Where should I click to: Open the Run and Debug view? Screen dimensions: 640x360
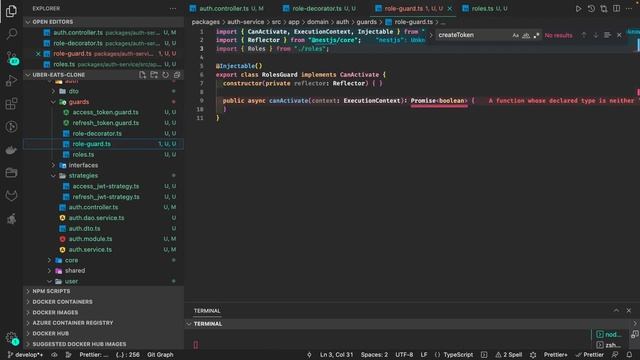pyautogui.click(x=11, y=81)
